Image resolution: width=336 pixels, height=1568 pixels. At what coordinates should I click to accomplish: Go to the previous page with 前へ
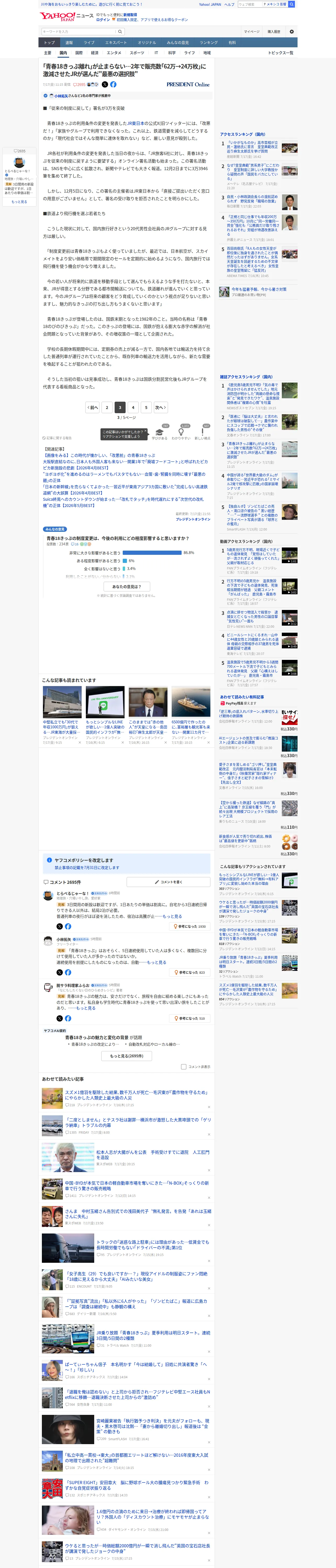pos(93,407)
